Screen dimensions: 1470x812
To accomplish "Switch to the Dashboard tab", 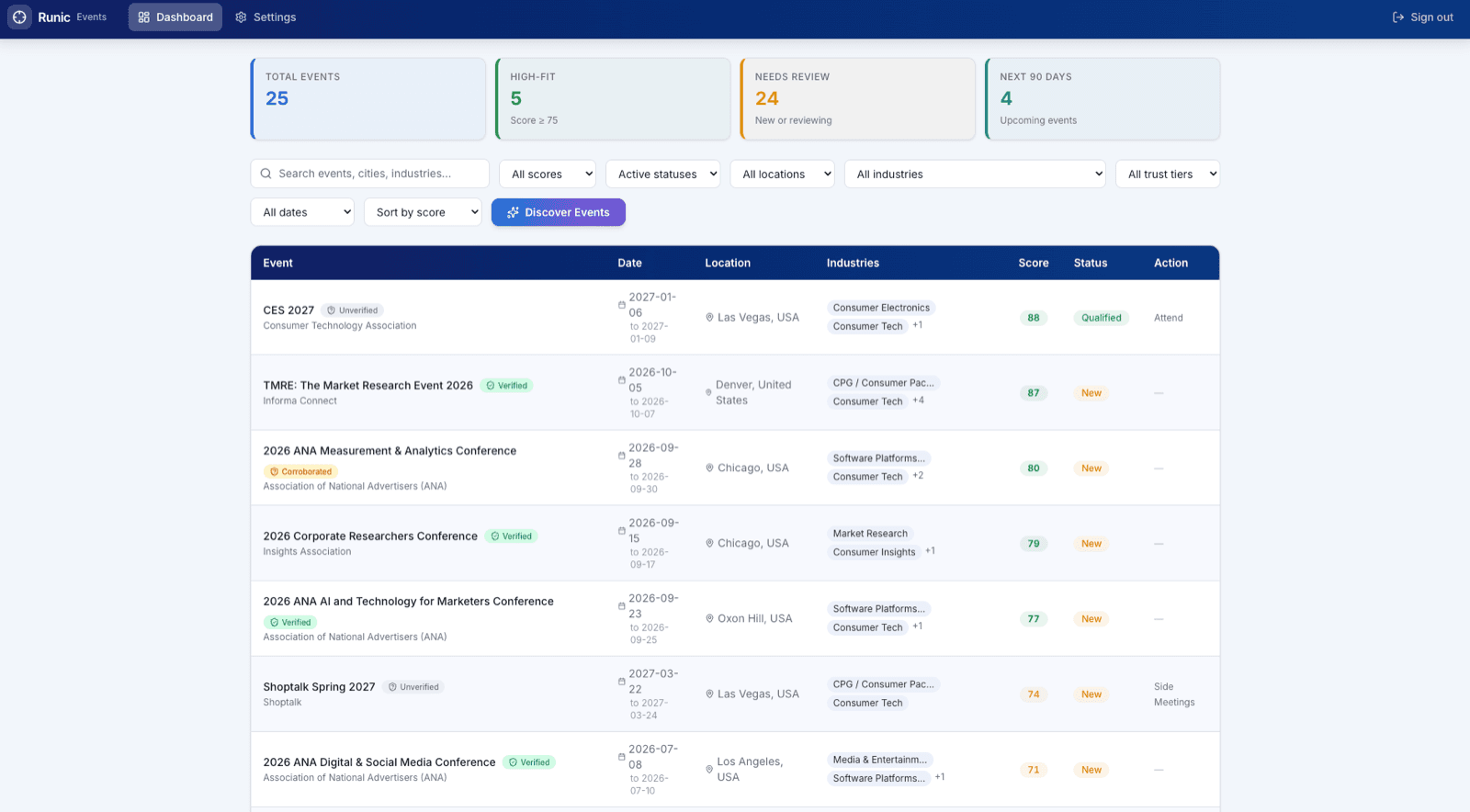I will point(175,17).
